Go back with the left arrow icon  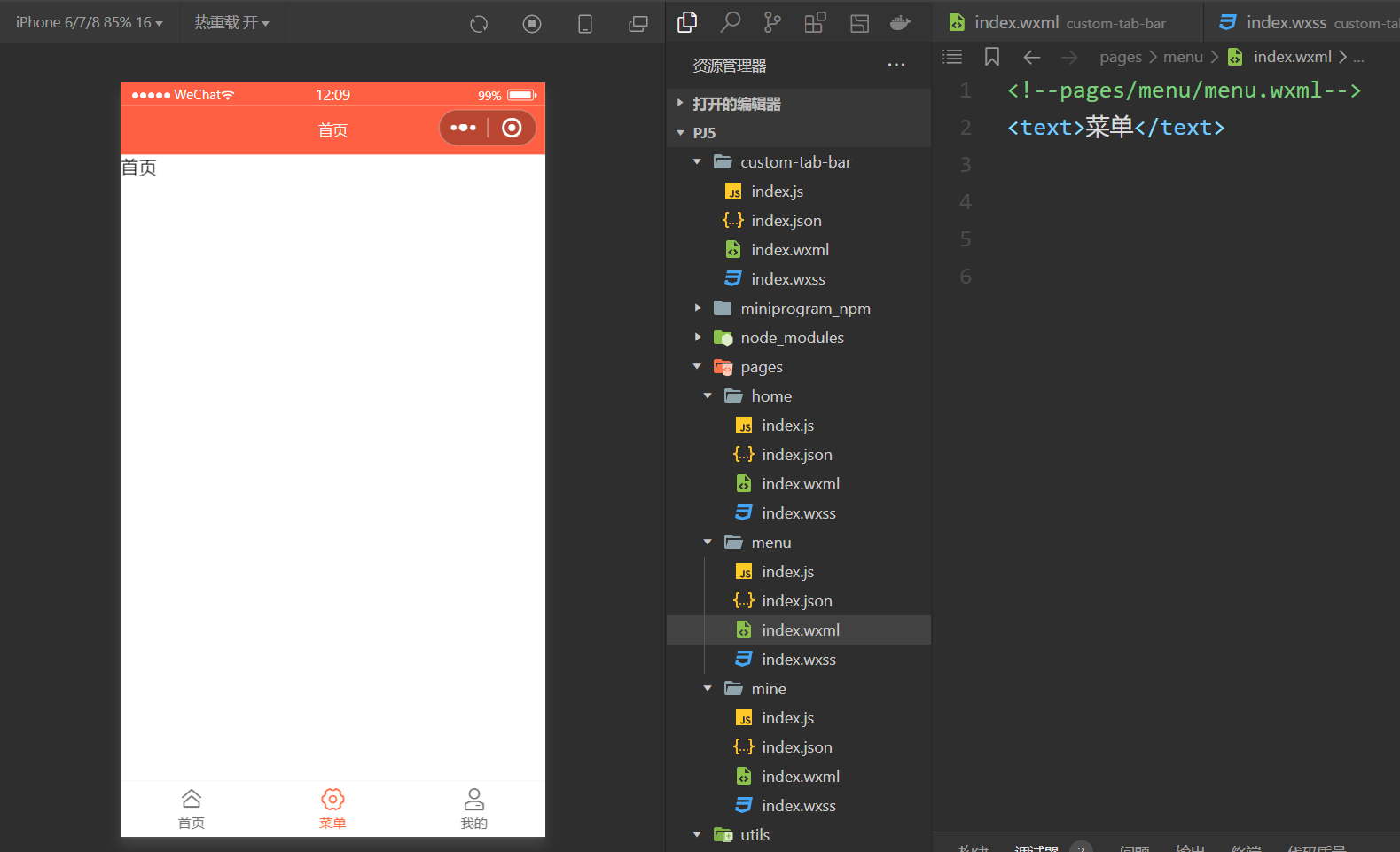click(x=1031, y=57)
